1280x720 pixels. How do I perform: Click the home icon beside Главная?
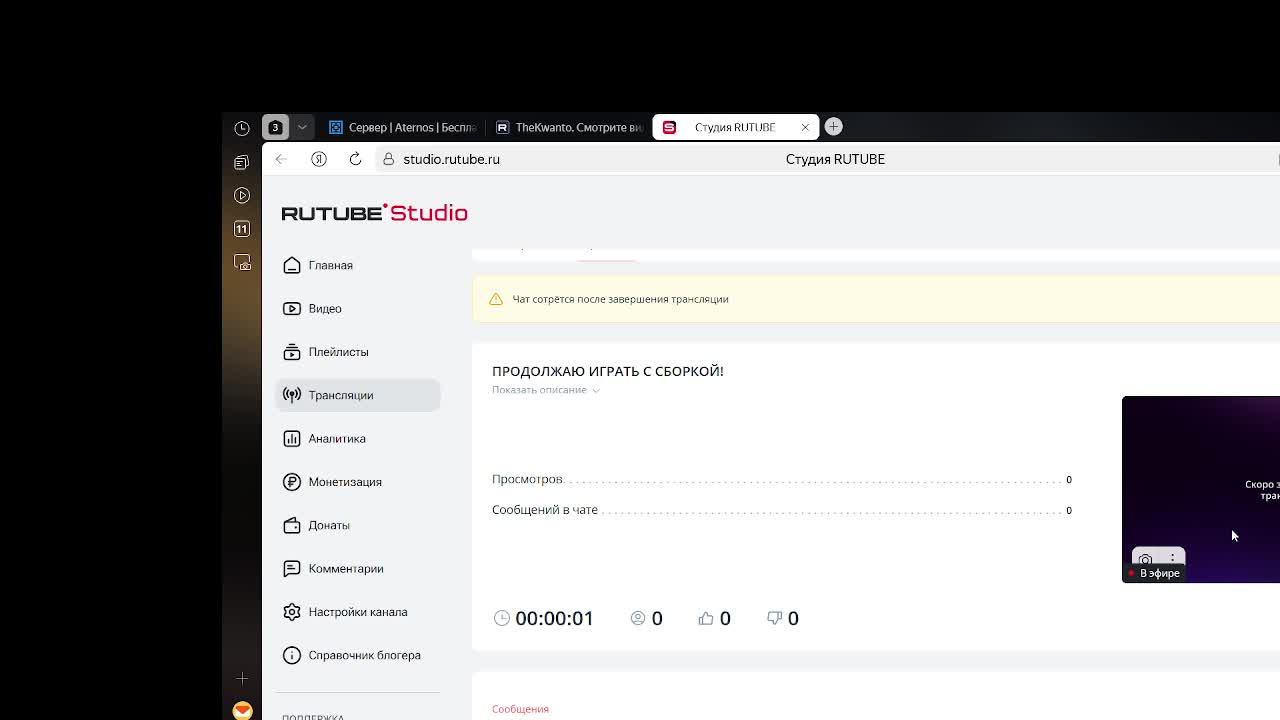coord(292,265)
